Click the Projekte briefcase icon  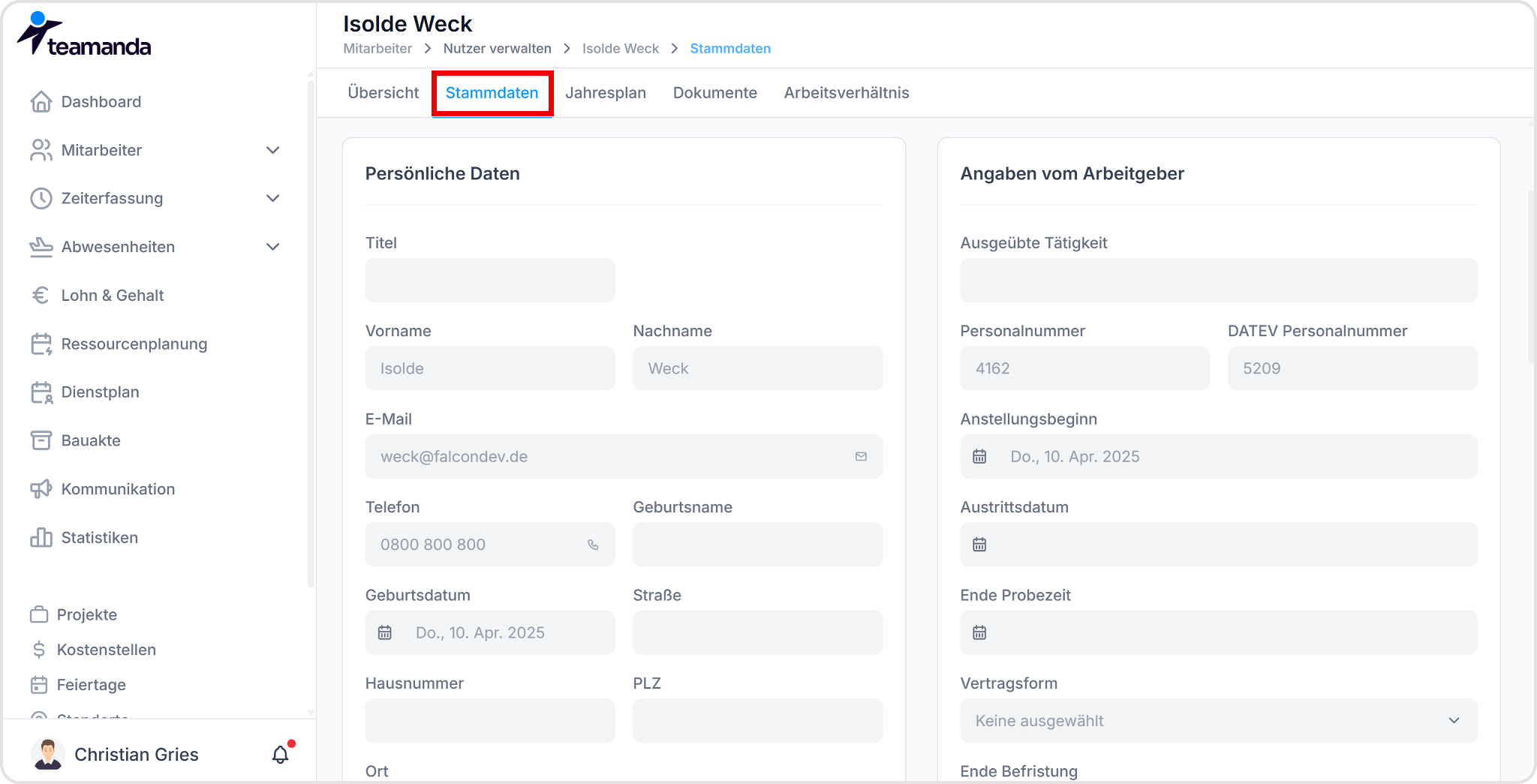tap(39, 614)
